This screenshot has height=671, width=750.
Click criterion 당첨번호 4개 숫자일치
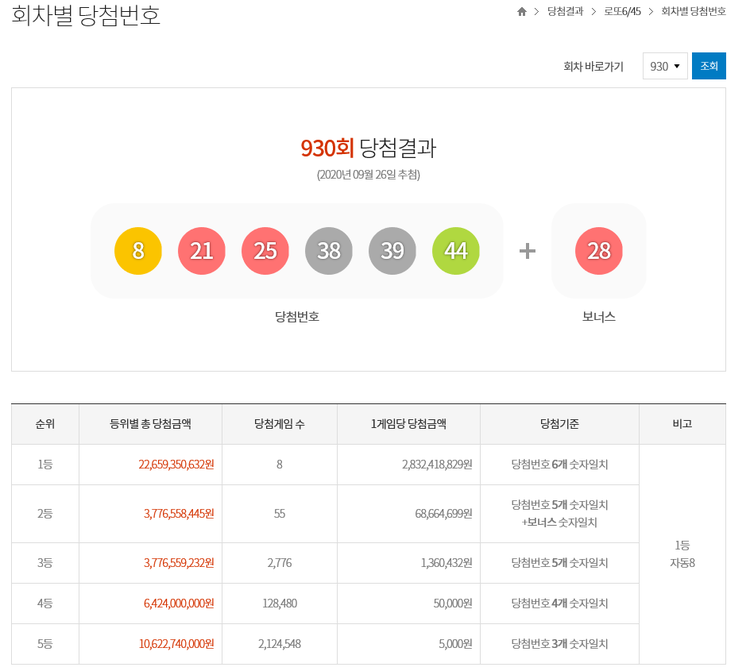(560, 603)
